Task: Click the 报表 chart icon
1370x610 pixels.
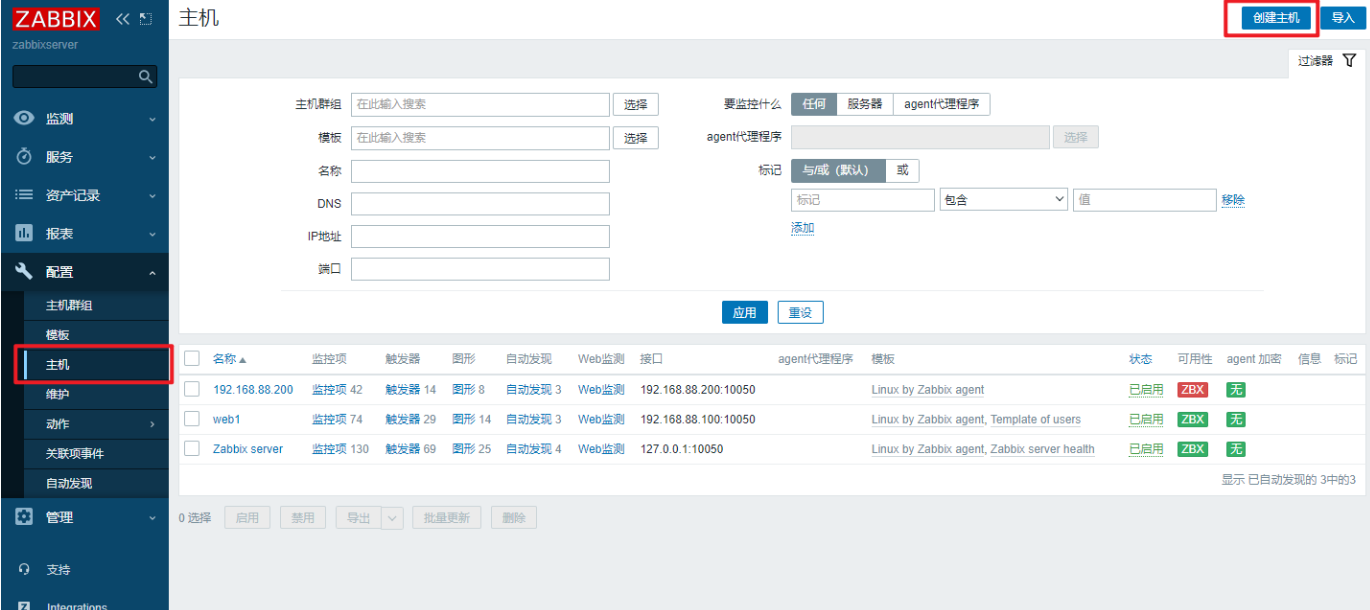Action: [x=25, y=233]
